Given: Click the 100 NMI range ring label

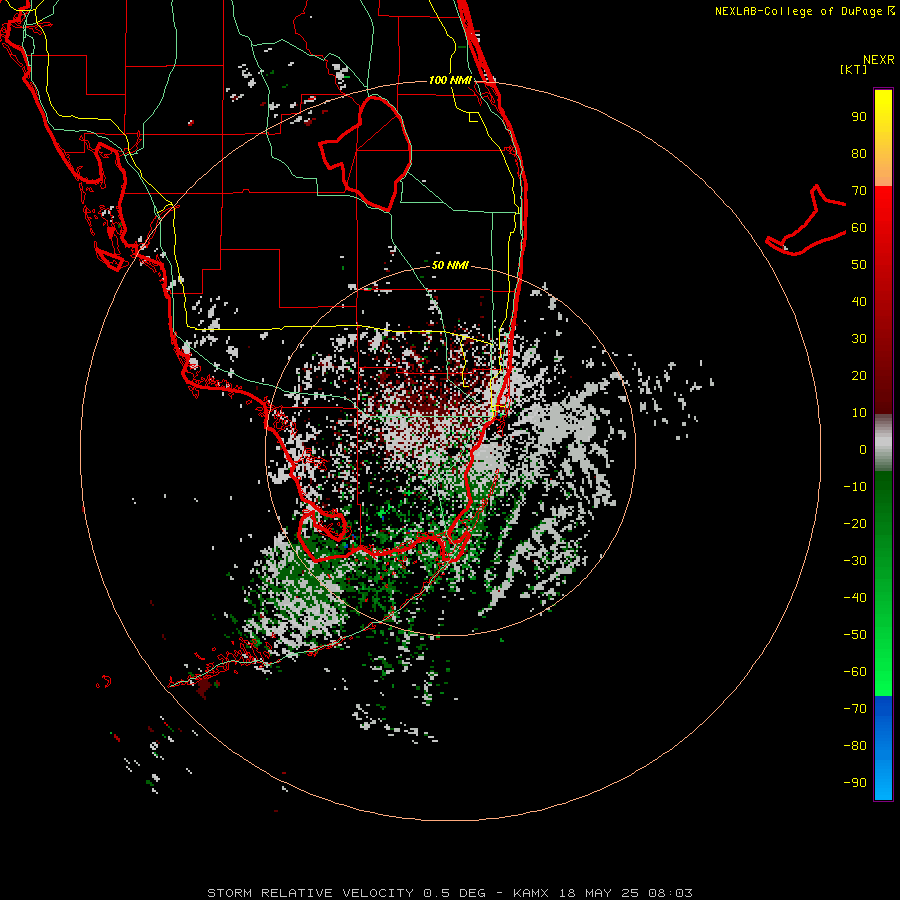Looking at the screenshot, I should click(x=450, y=80).
